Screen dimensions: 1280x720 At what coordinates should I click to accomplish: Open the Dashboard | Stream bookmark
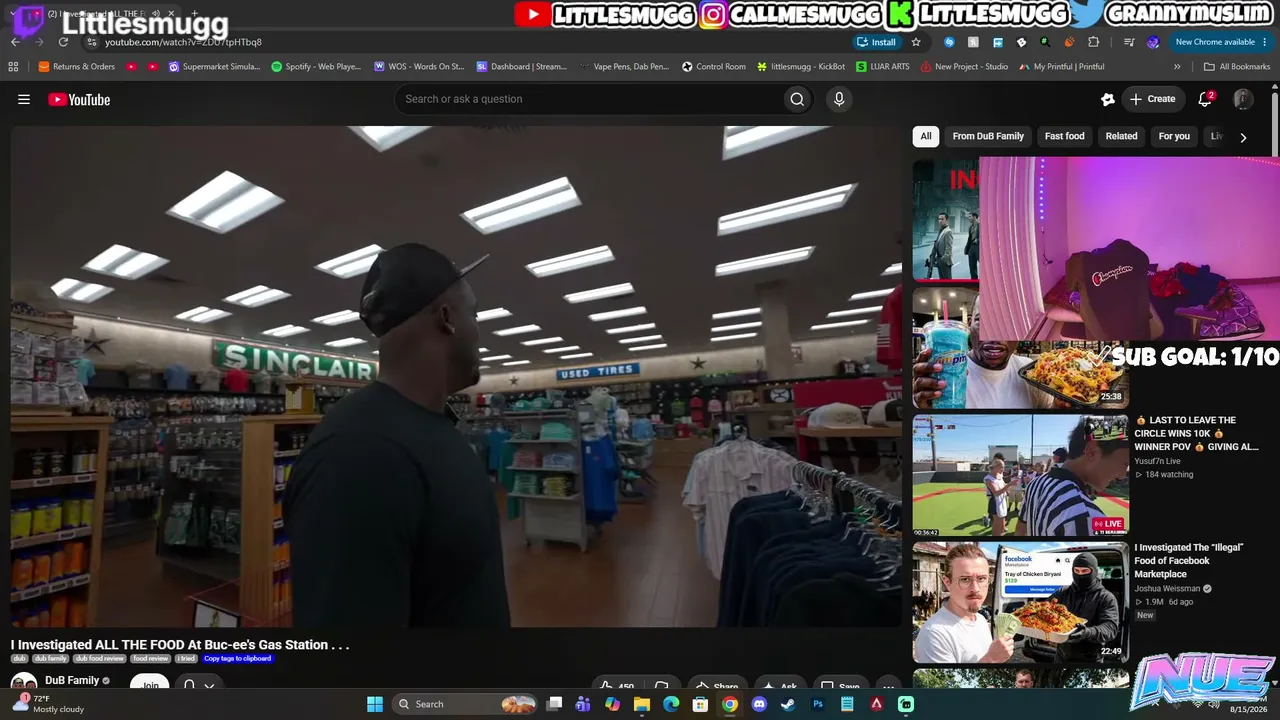pos(521,67)
